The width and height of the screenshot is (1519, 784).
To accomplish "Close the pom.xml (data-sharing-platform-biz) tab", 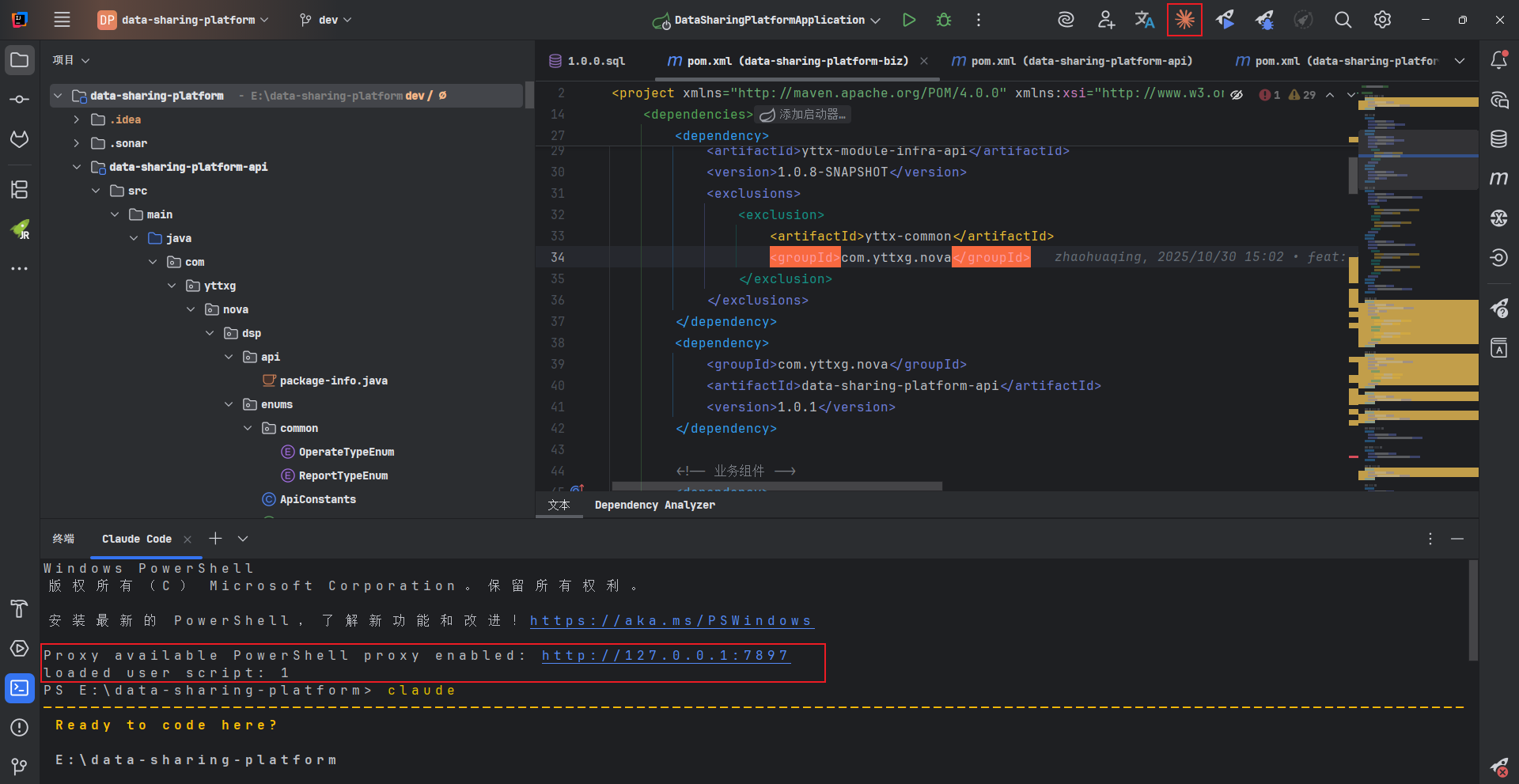I will [x=924, y=61].
